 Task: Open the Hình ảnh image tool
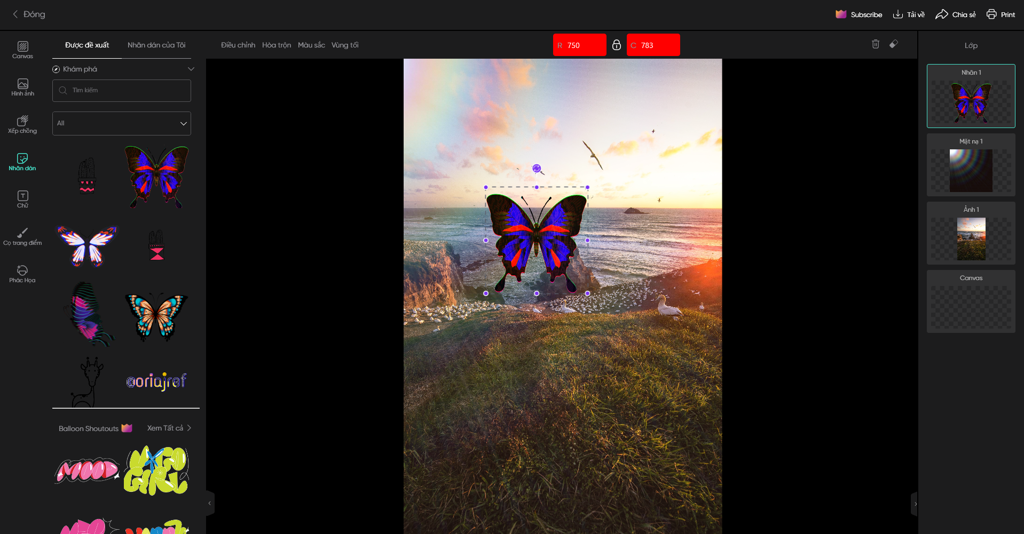(22, 87)
